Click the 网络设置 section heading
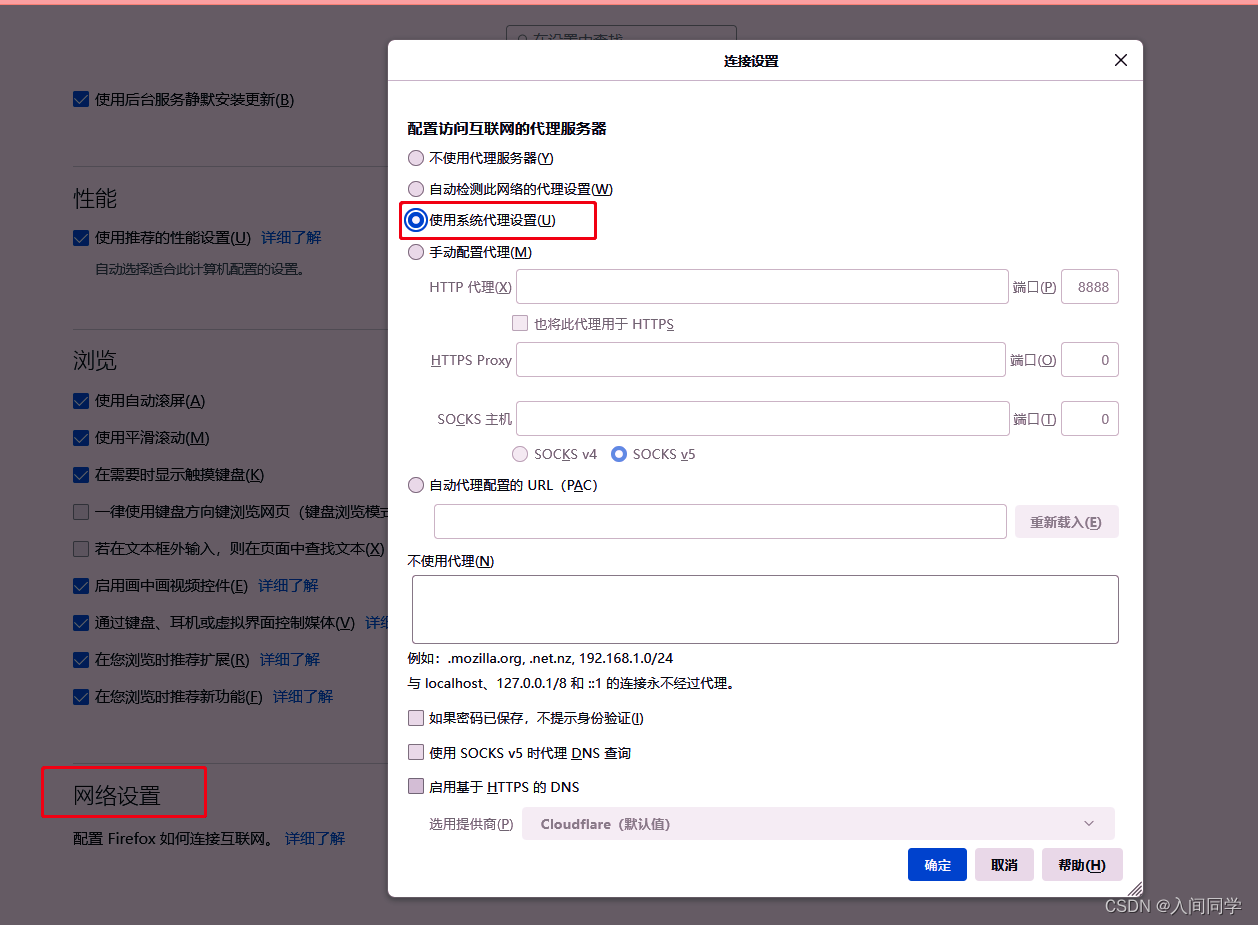The width and height of the screenshot is (1258, 925). (x=117, y=796)
